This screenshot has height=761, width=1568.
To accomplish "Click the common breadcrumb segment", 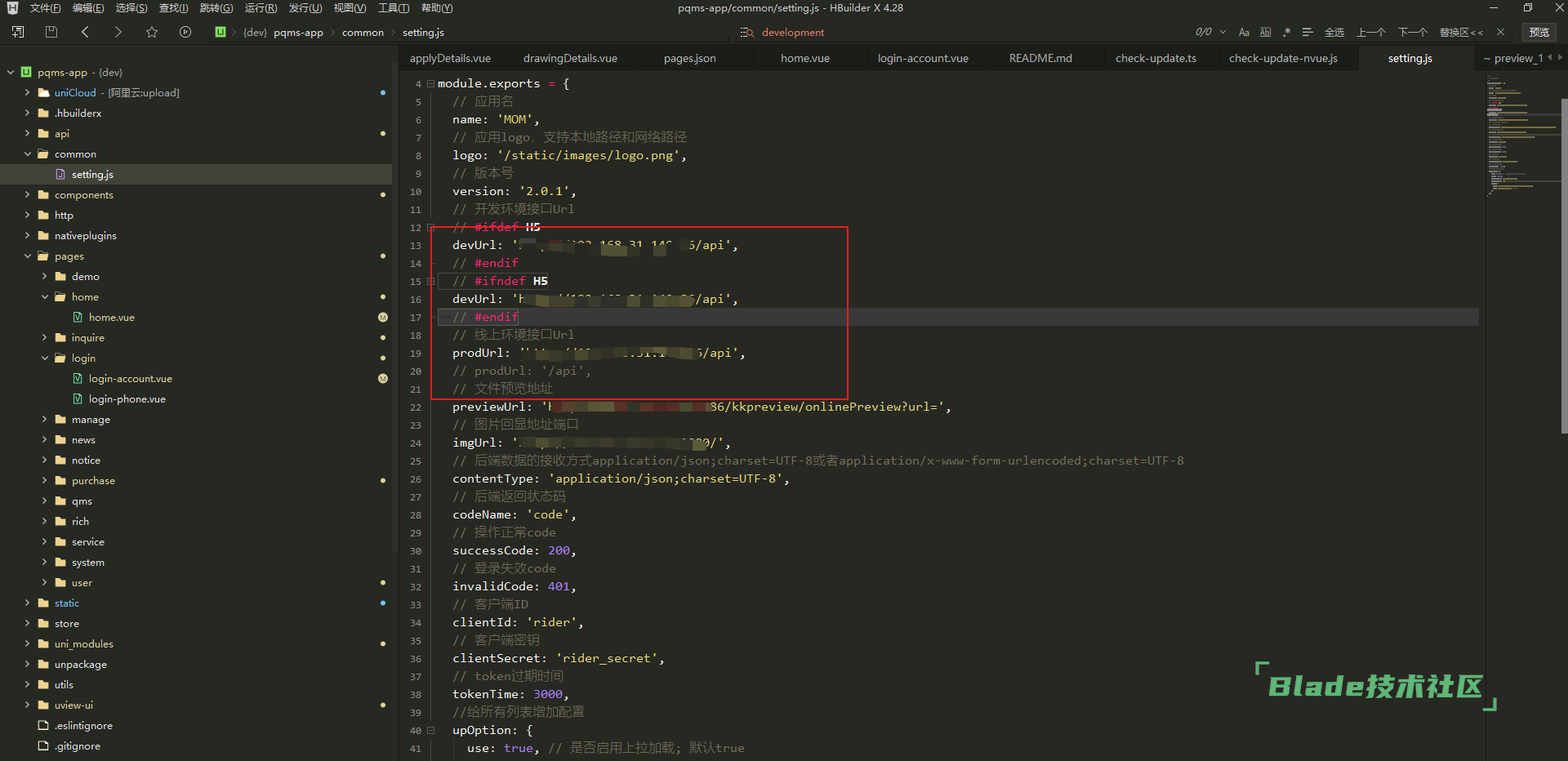I will 363,33.
